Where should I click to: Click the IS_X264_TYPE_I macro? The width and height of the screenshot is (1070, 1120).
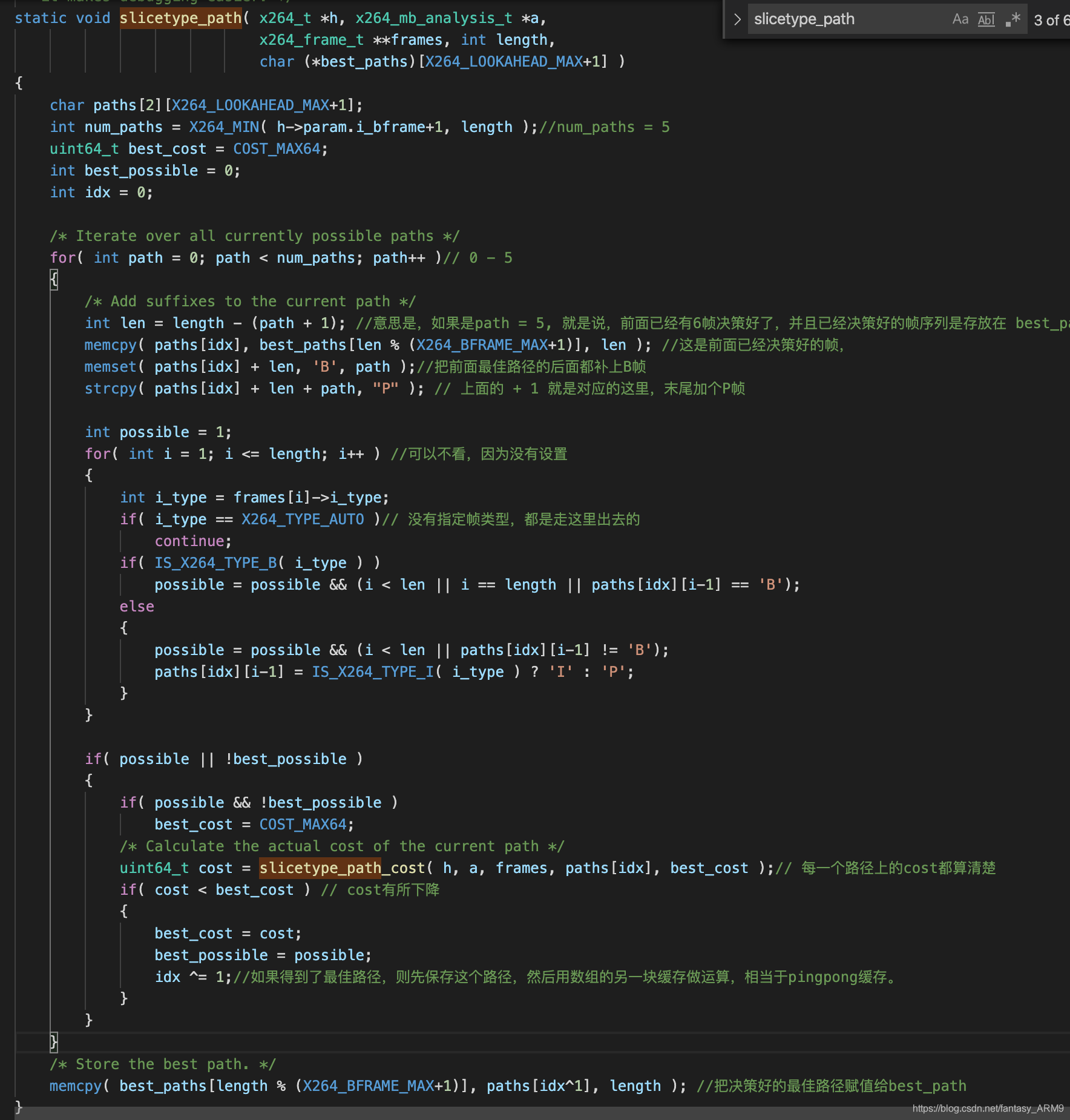click(373, 672)
